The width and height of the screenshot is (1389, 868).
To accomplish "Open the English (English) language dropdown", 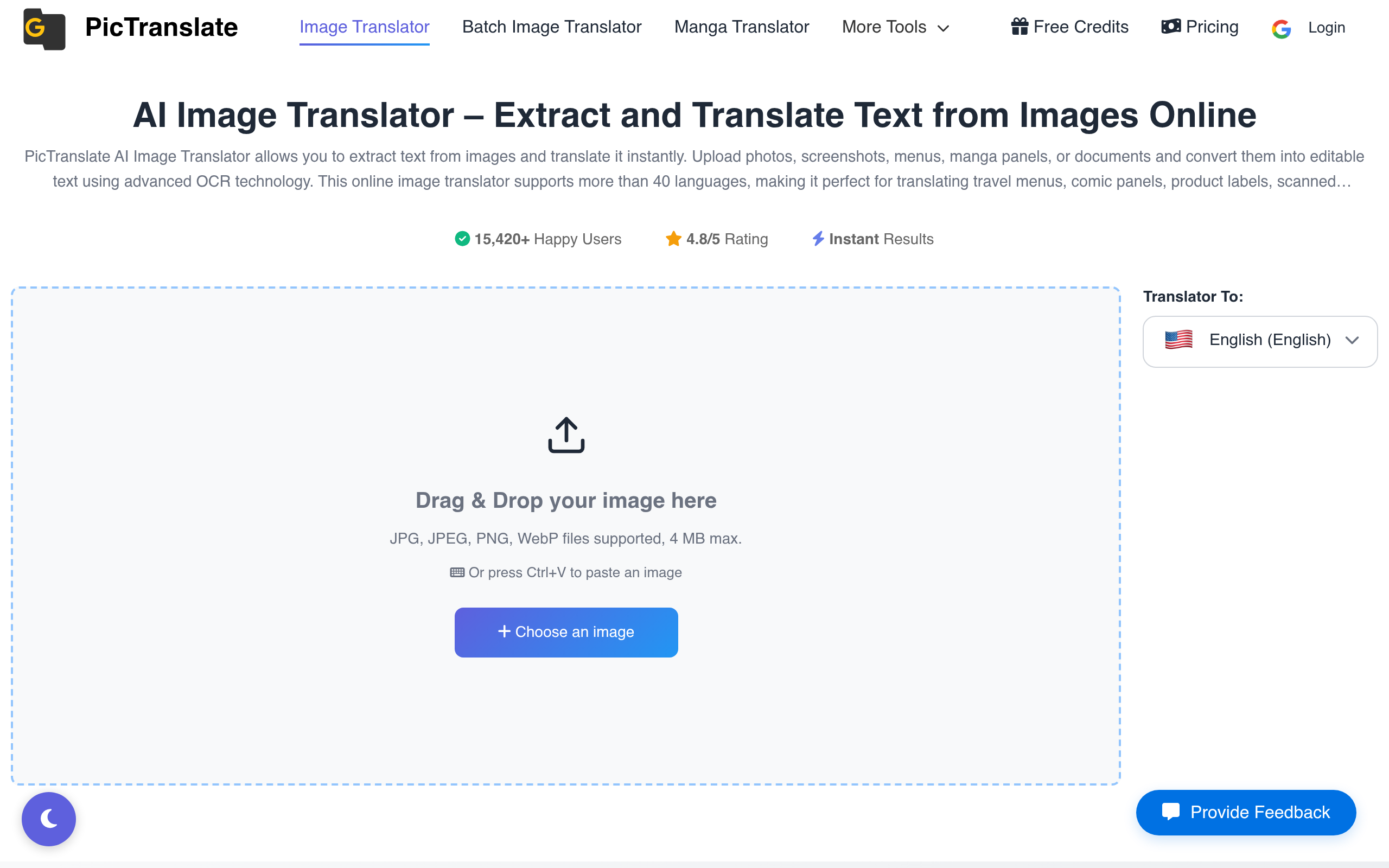I will [x=1260, y=341].
